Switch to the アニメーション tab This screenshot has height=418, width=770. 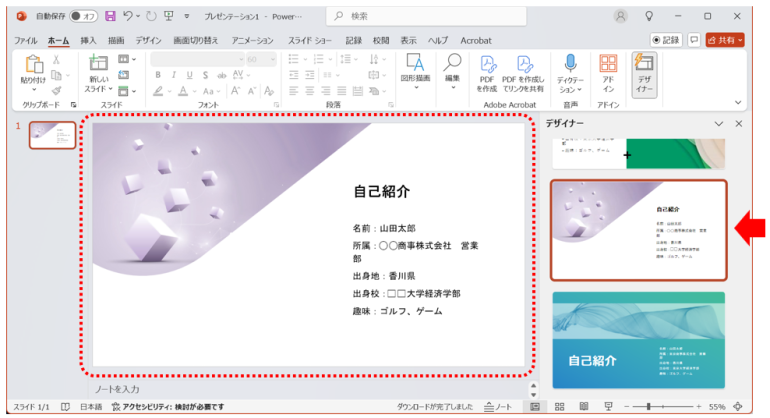(252, 40)
